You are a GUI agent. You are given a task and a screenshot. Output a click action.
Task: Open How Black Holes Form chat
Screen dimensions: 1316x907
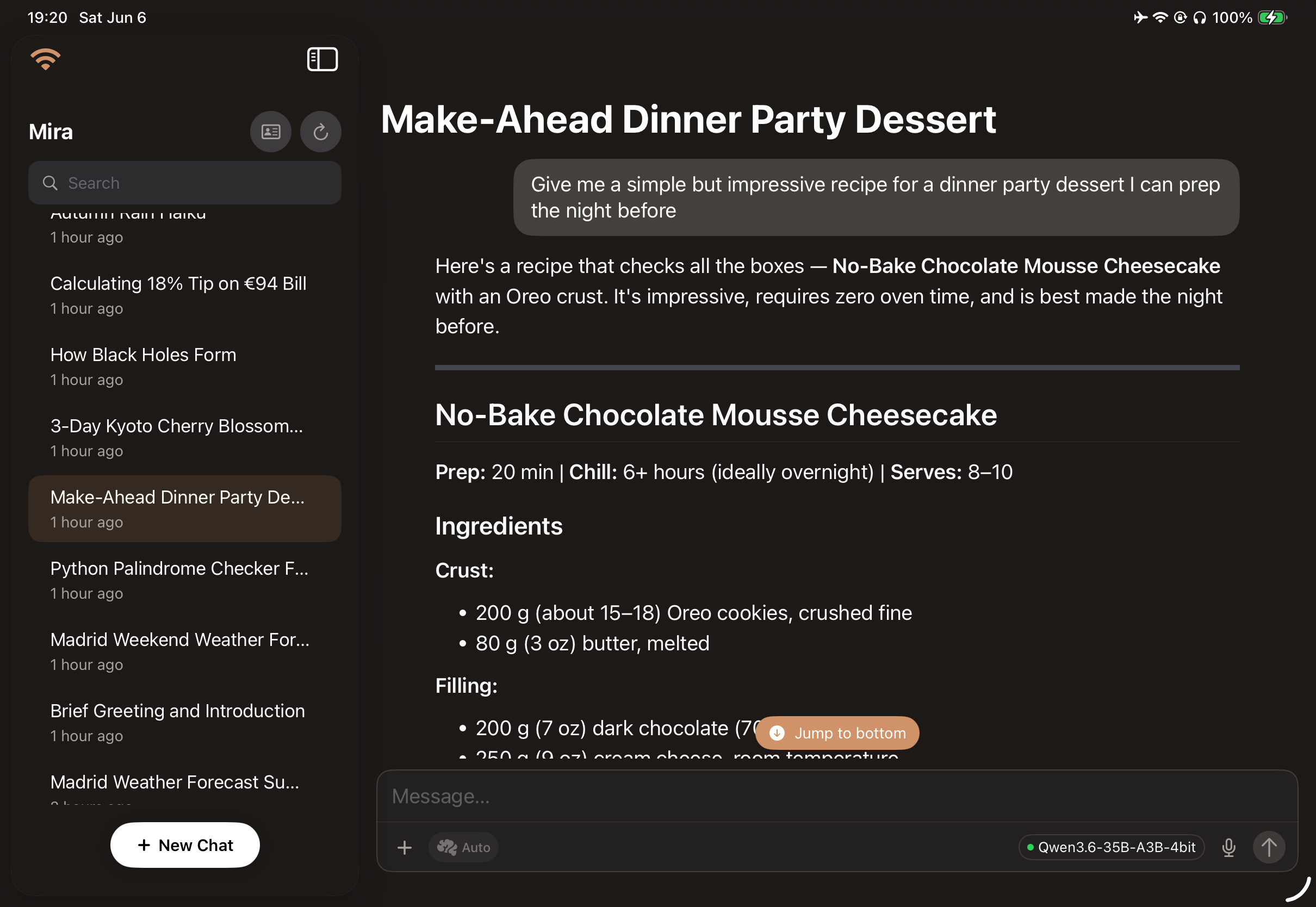click(185, 366)
